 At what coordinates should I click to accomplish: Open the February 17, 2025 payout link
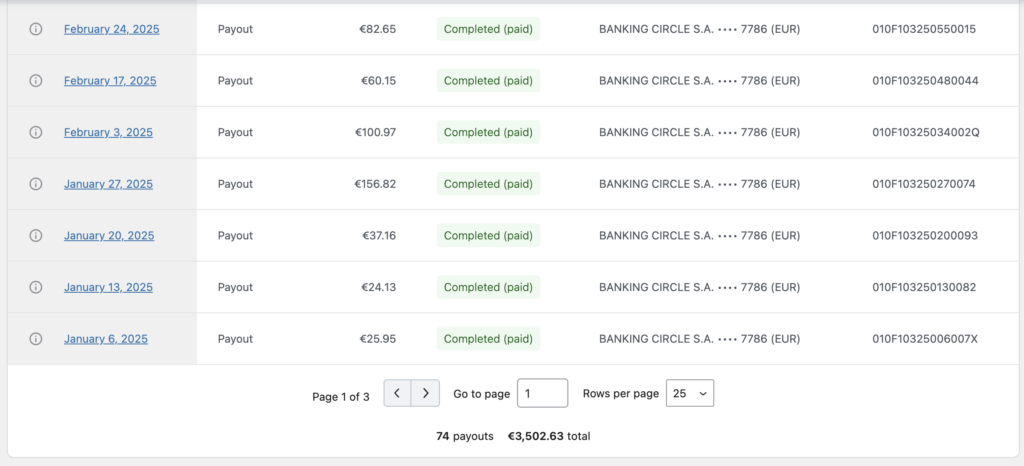tap(110, 81)
